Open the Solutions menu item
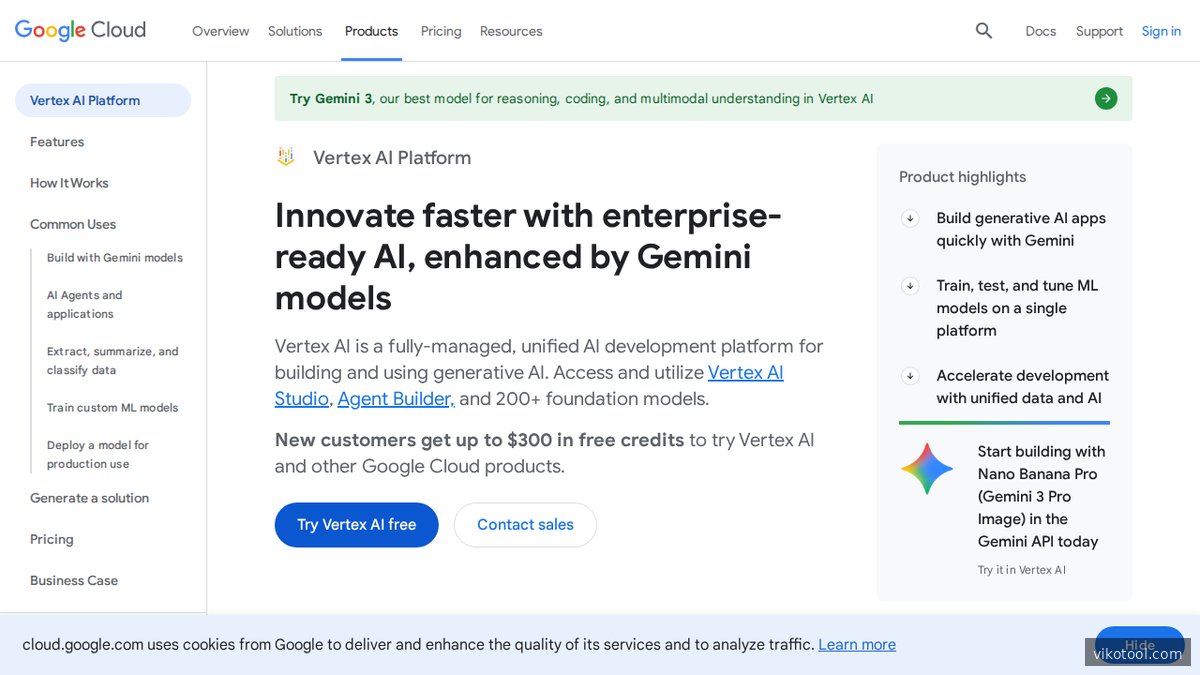Screen dimensions: 1200x675 [294, 31]
